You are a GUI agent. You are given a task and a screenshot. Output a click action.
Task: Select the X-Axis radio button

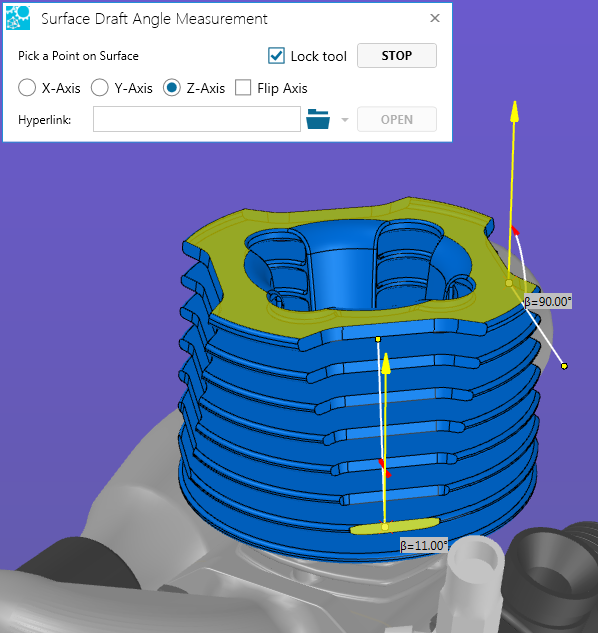(27, 88)
